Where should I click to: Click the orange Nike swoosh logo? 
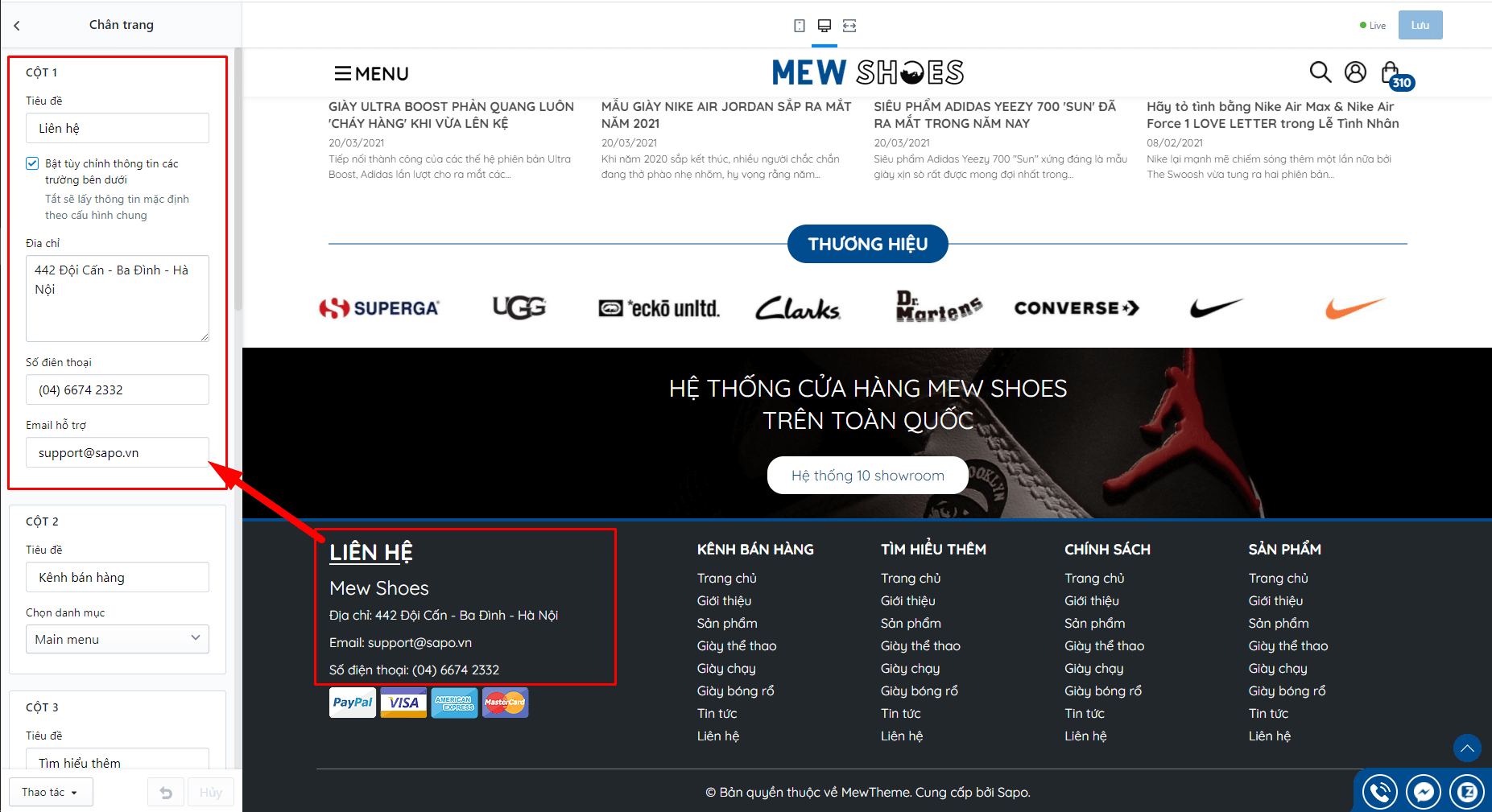point(1356,307)
